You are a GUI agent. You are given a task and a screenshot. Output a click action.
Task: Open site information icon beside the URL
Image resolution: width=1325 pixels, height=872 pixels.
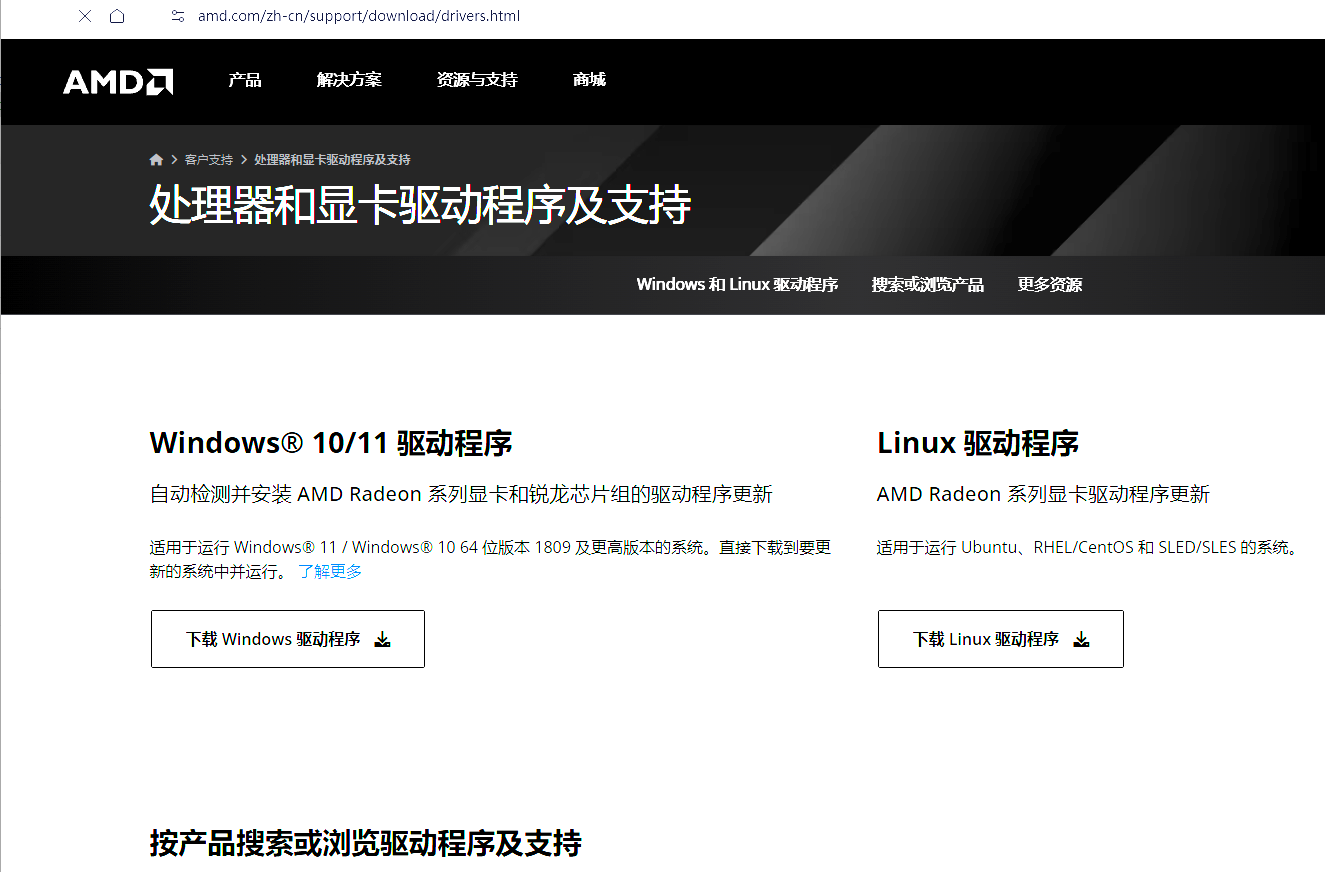click(178, 16)
